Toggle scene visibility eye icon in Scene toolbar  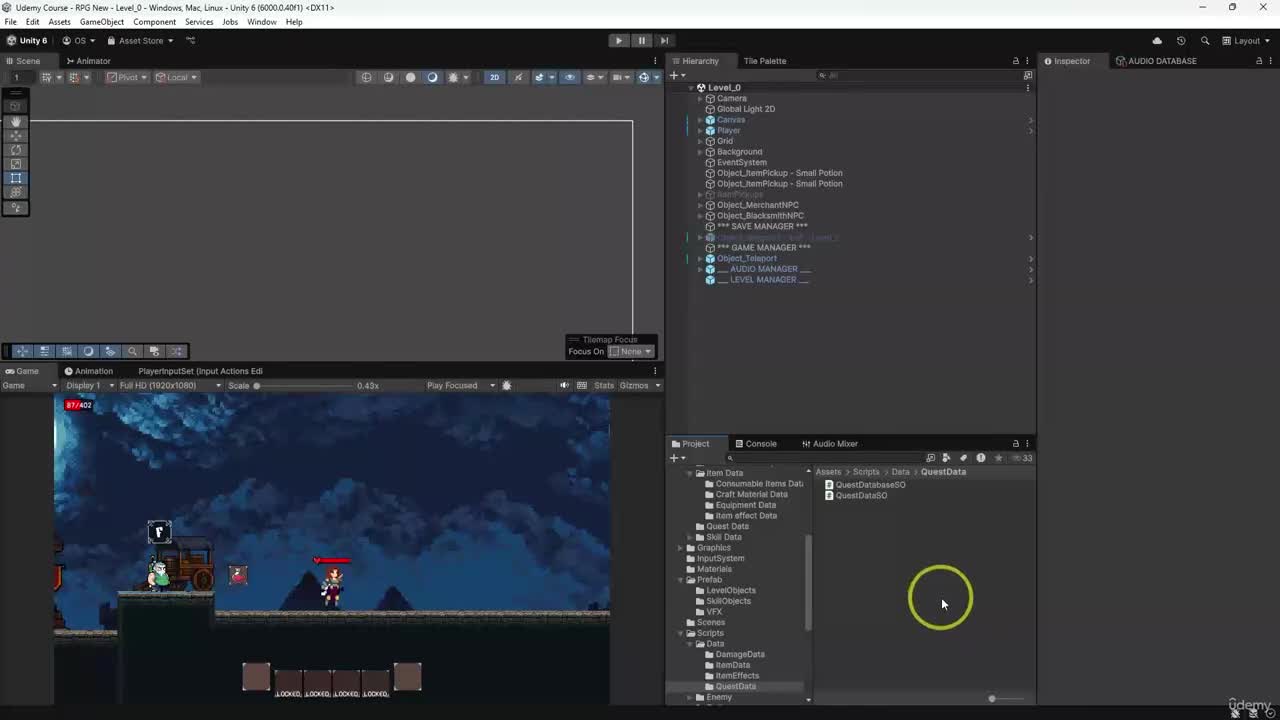tap(570, 77)
